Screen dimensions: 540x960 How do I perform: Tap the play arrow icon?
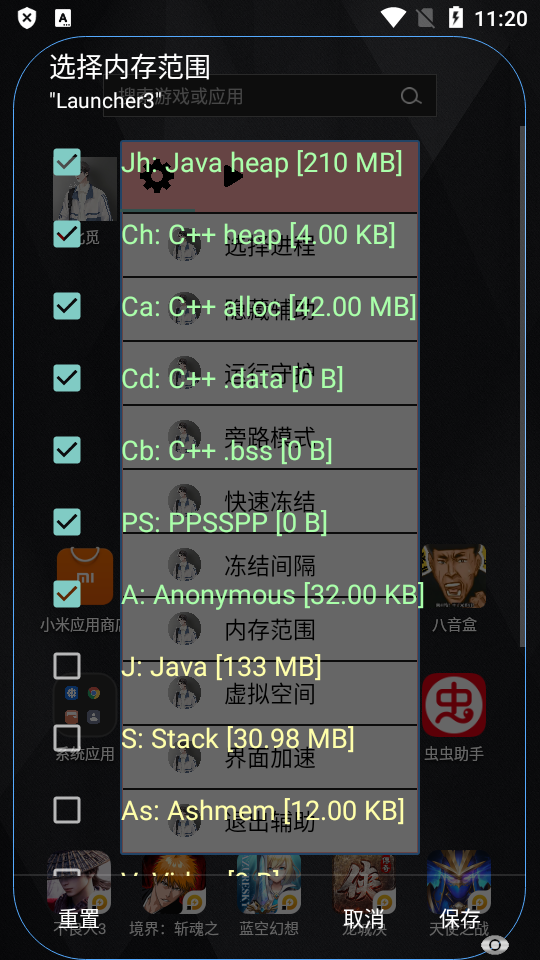(233, 176)
